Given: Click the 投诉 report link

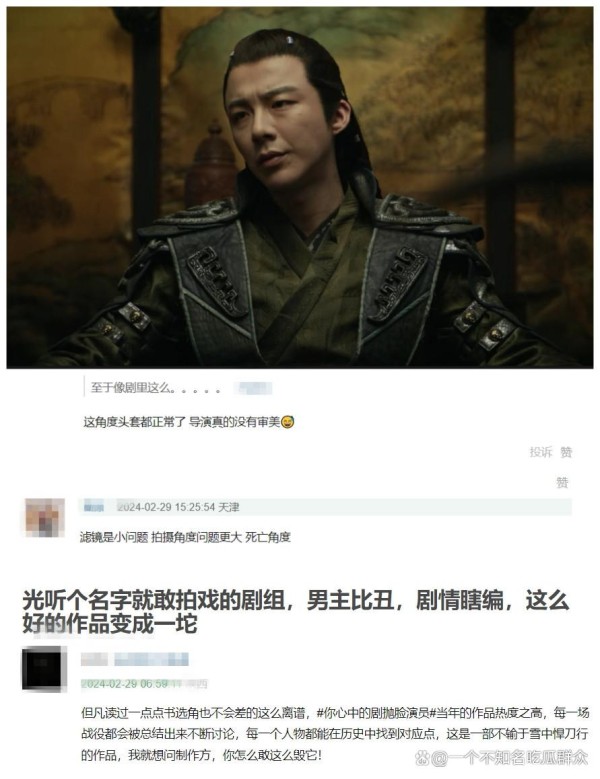Looking at the screenshot, I should 540,452.
